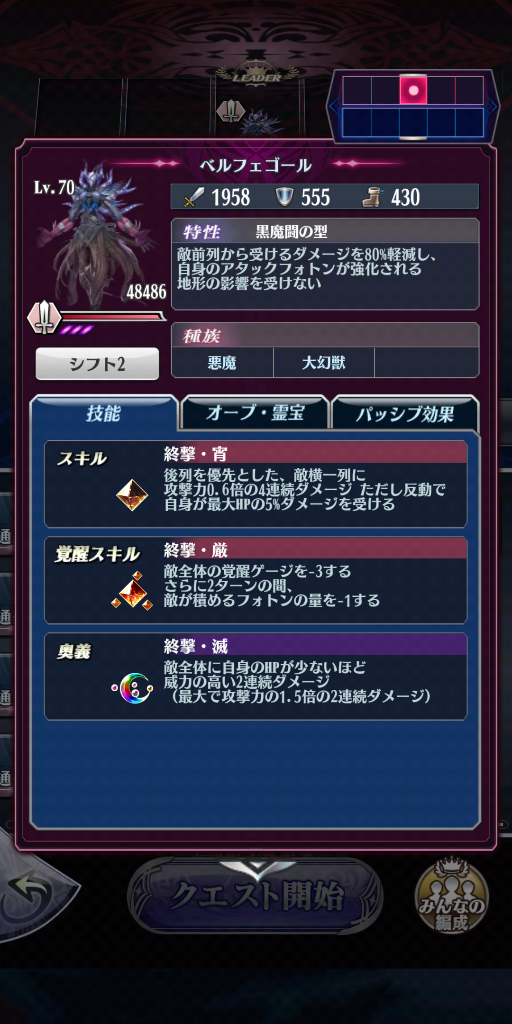
Task: Tap the awakening skill gem icon
Action: [x=132, y=591]
